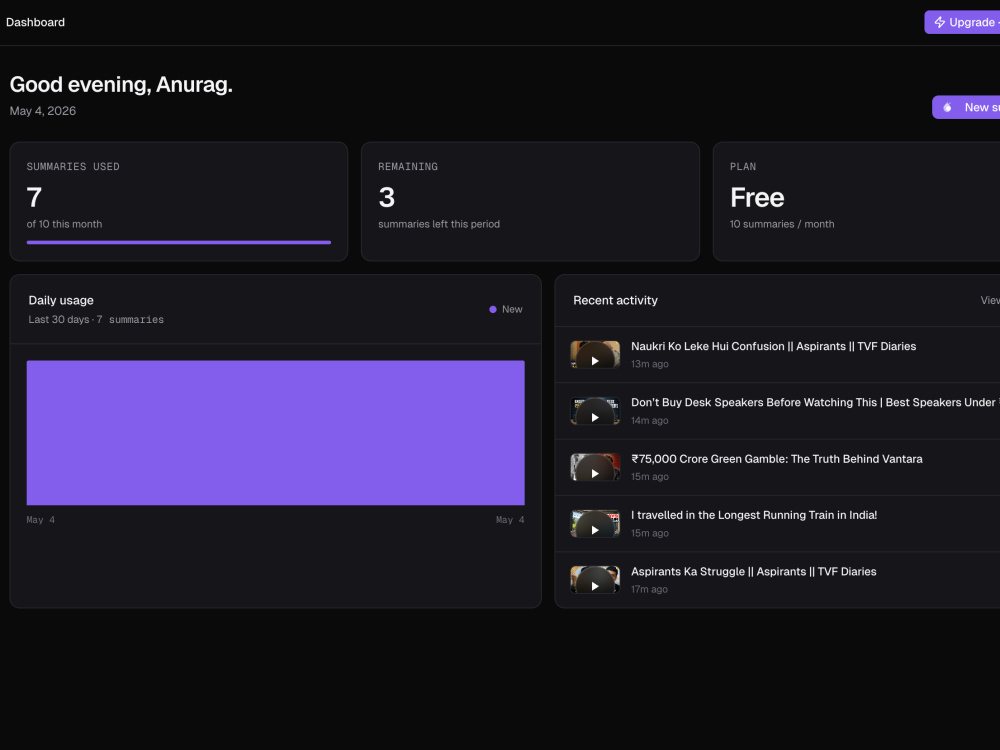
Task: Click the purple daily usage bar
Action: (x=276, y=432)
